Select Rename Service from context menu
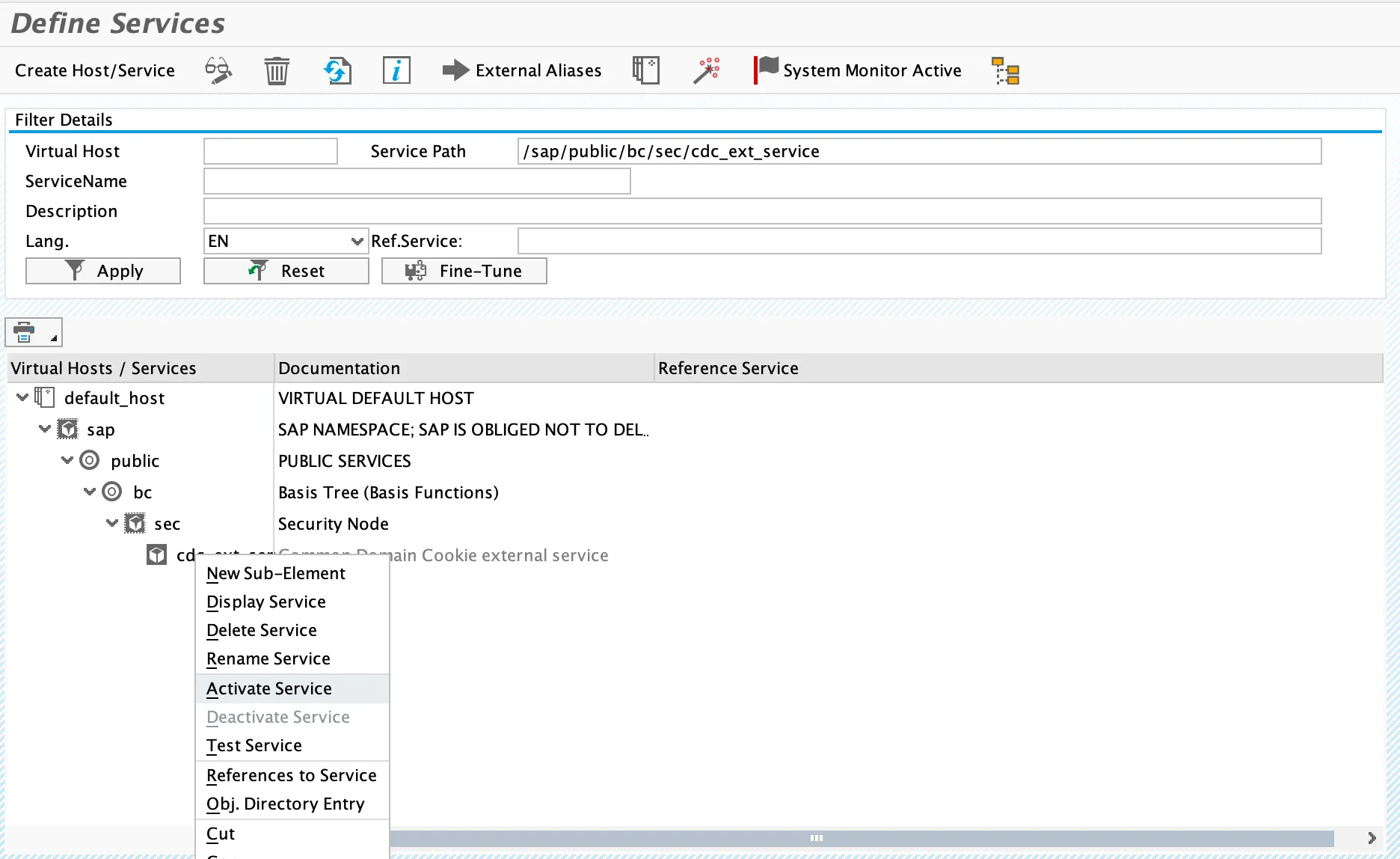This screenshot has width=1400, height=859. 268,658
